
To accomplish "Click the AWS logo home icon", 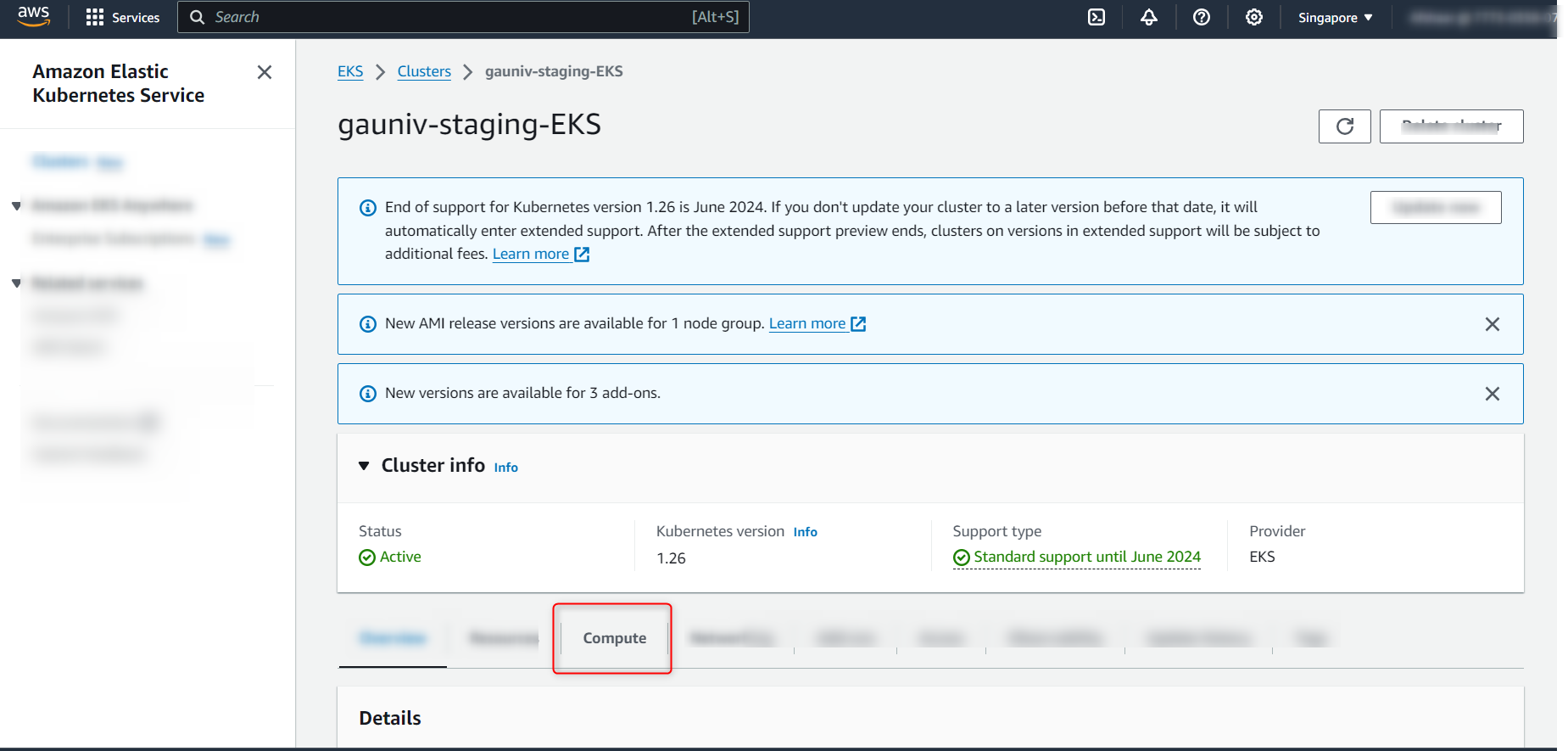I will [34, 17].
